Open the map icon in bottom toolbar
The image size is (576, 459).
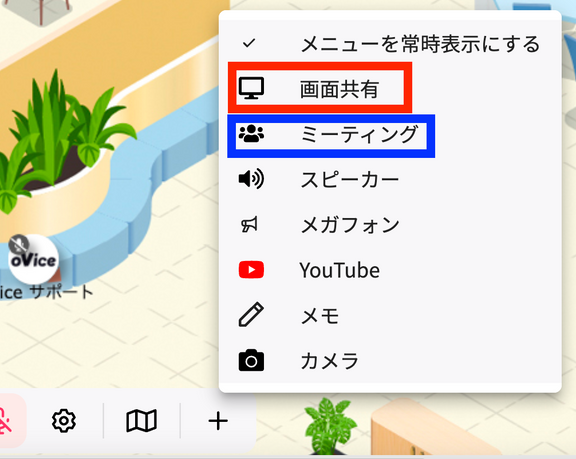pos(141,420)
